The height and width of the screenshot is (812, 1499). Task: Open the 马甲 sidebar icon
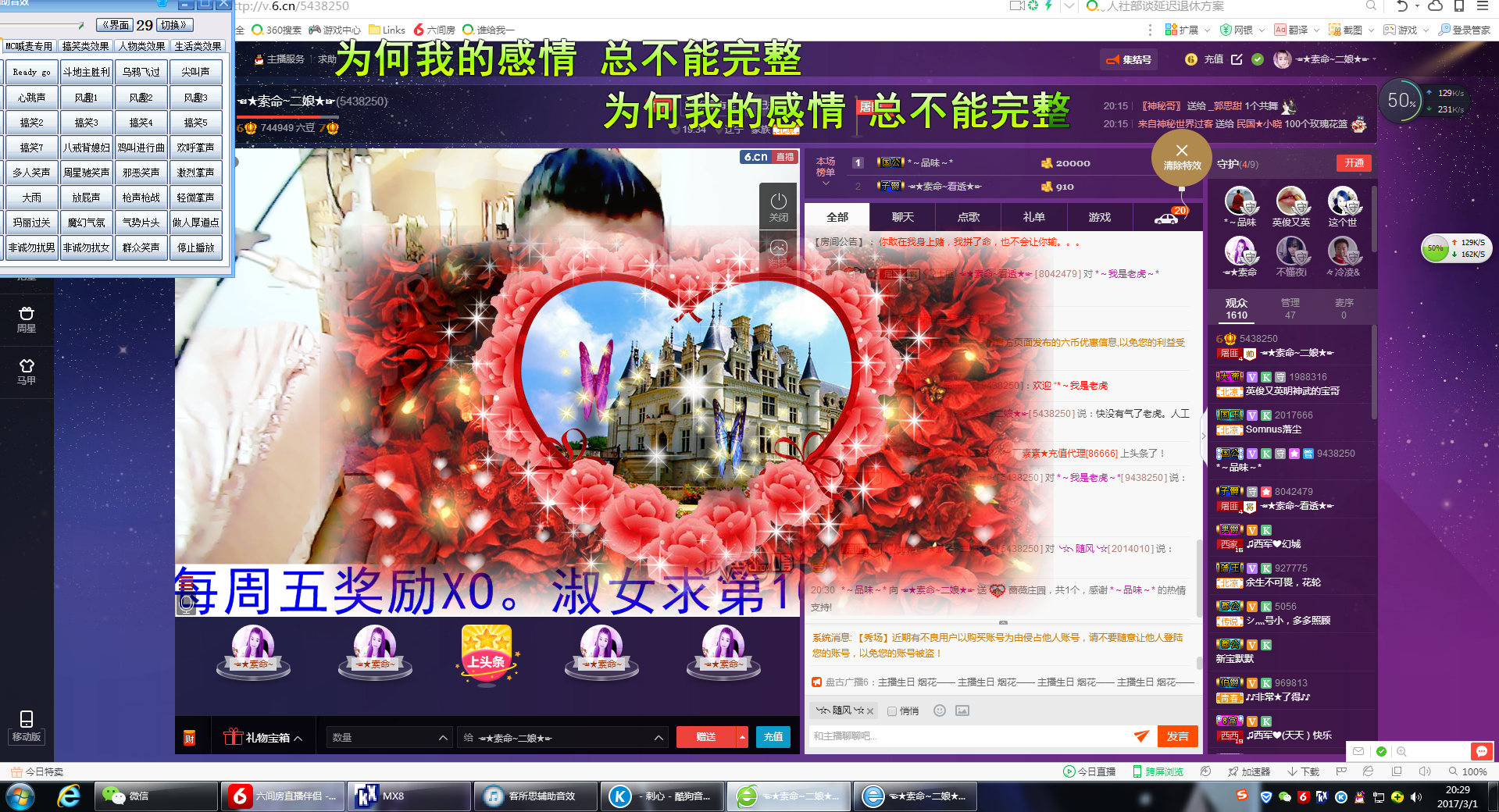(27, 371)
